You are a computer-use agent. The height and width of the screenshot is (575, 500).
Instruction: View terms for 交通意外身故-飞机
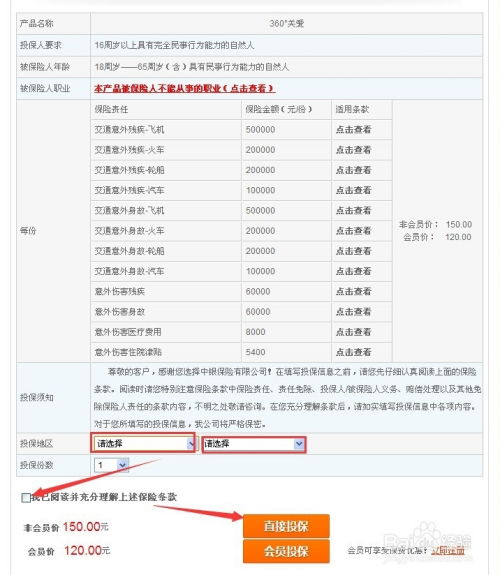tap(354, 210)
